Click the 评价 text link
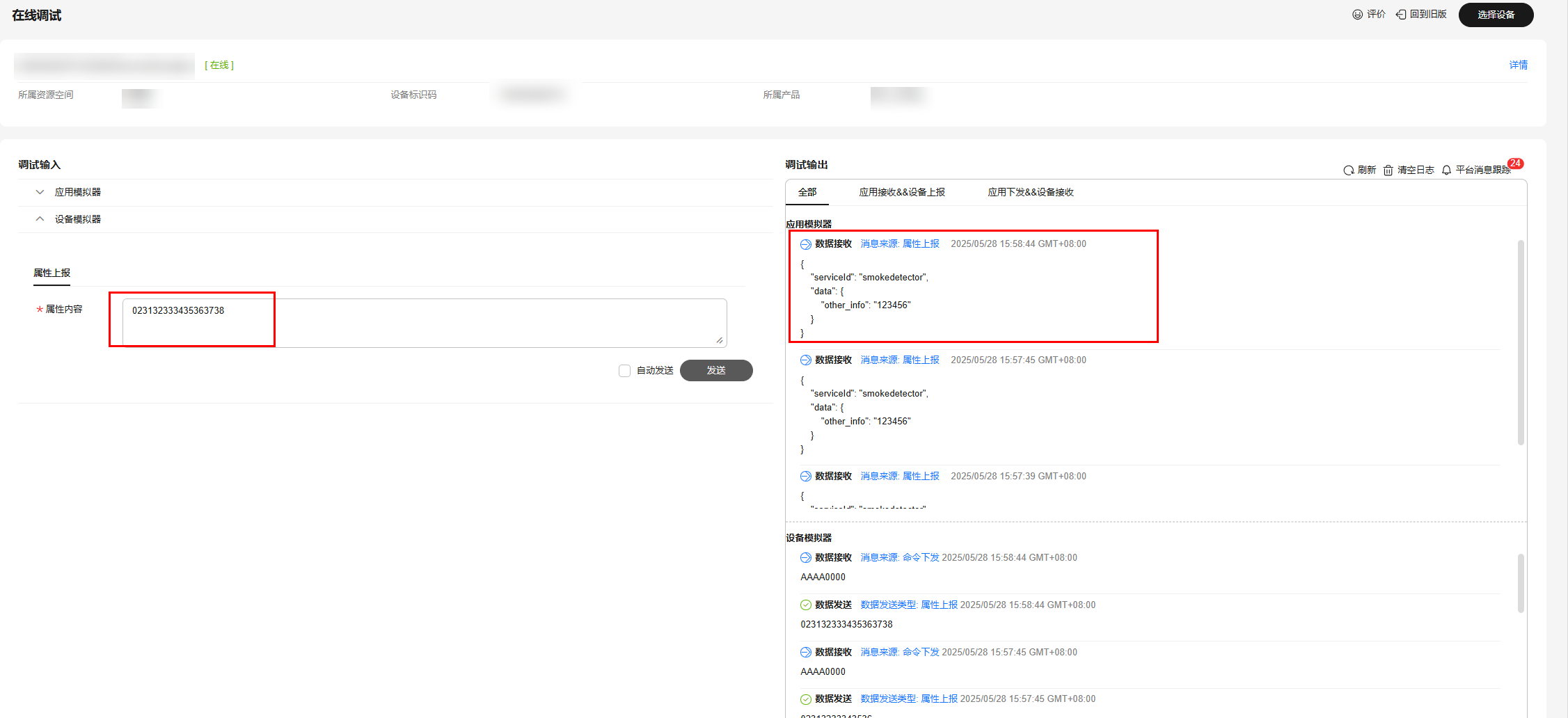The image size is (1568, 718). click(1376, 14)
